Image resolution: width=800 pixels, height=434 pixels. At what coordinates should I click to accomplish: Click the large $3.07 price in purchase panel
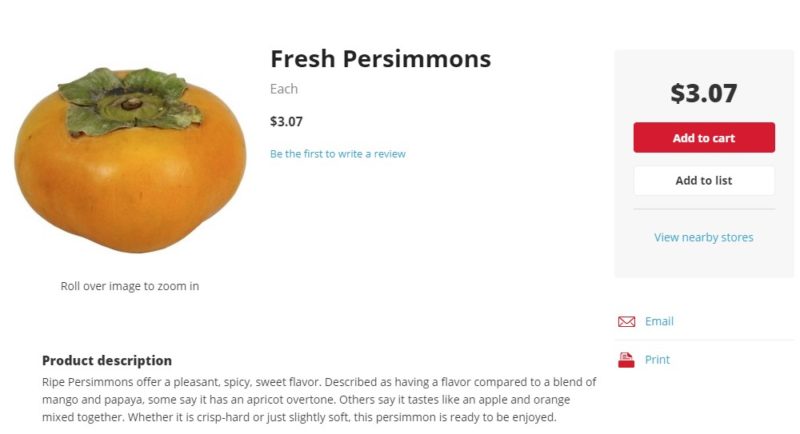point(704,93)
